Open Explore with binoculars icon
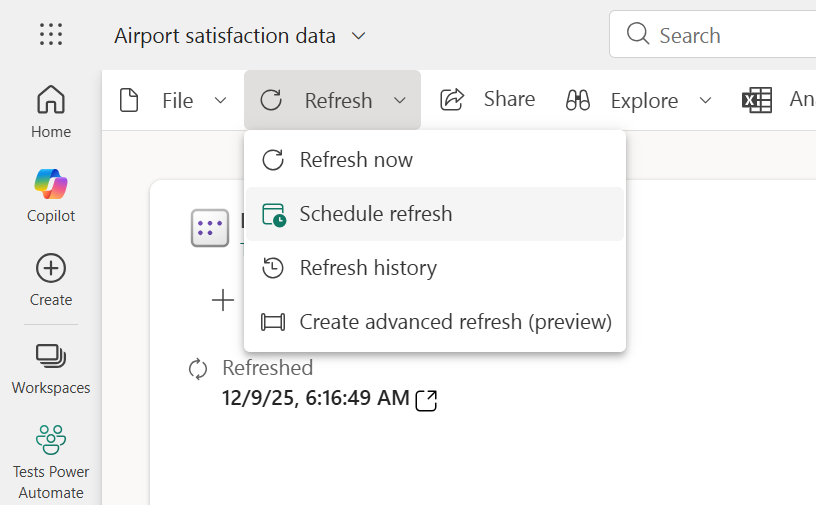The width and height of the screenshot is (816, 505). point(578,100)
